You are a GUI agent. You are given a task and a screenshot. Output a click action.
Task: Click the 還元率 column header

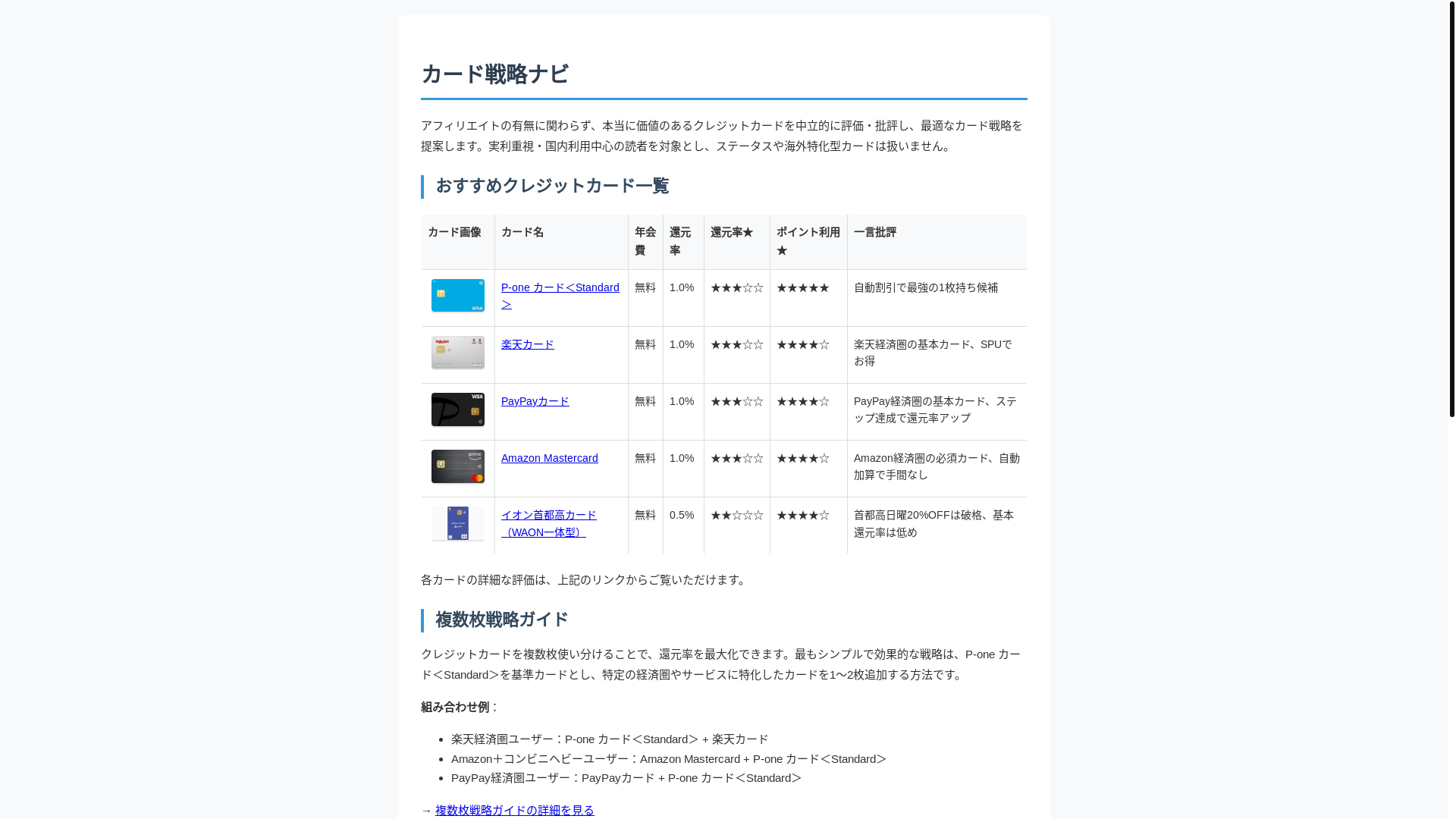(683, 242)
